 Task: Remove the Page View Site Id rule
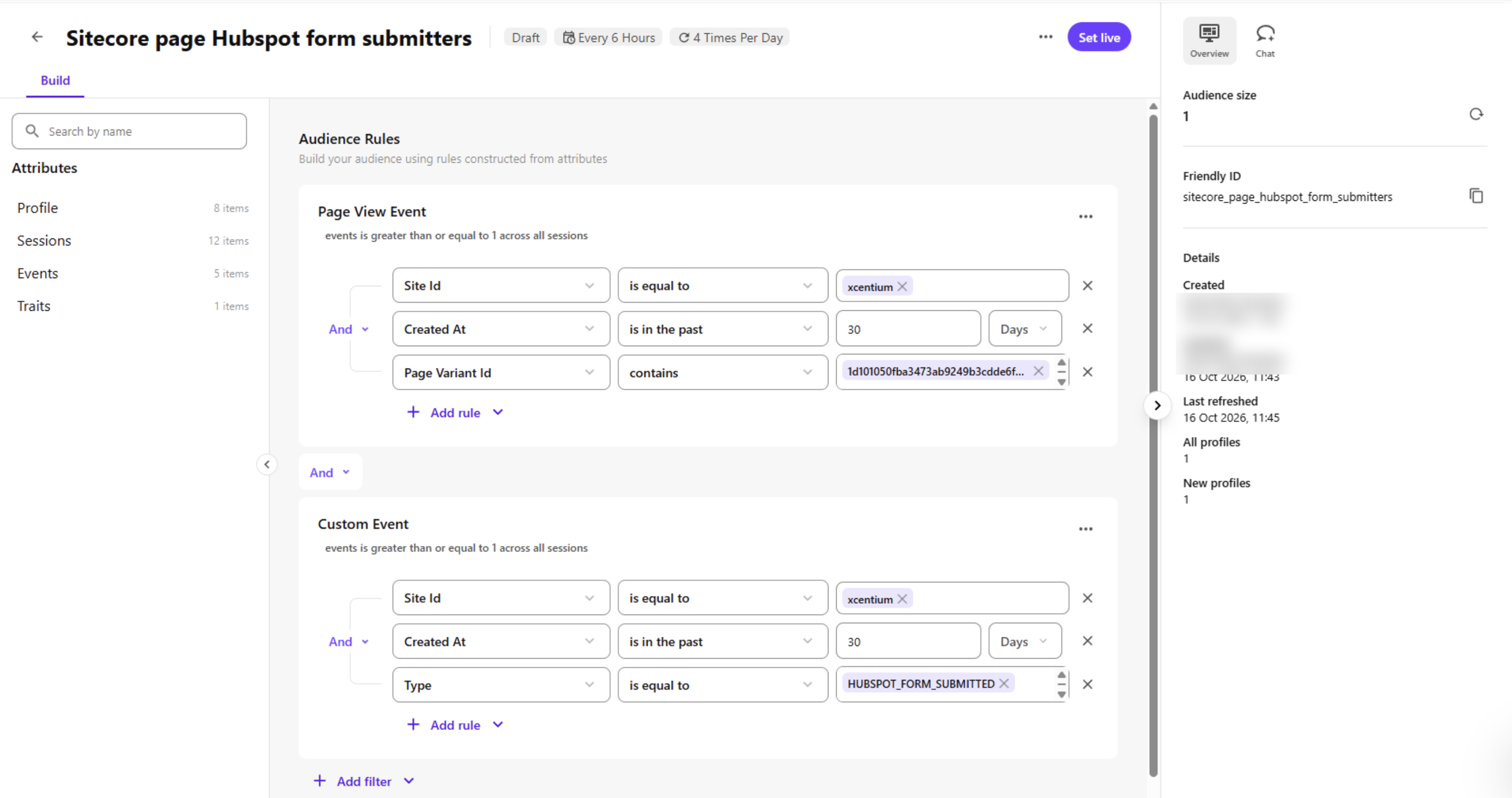[x=1087, y=285]
